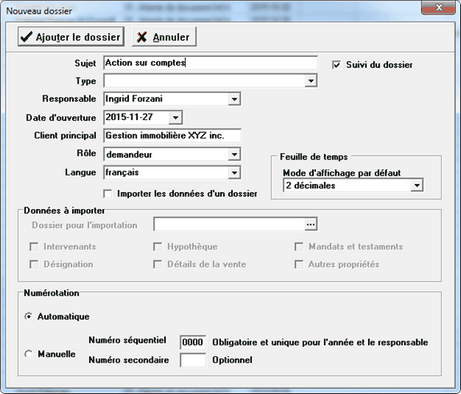
Task: Open the Type dropdown list
Action: [311, 81]
